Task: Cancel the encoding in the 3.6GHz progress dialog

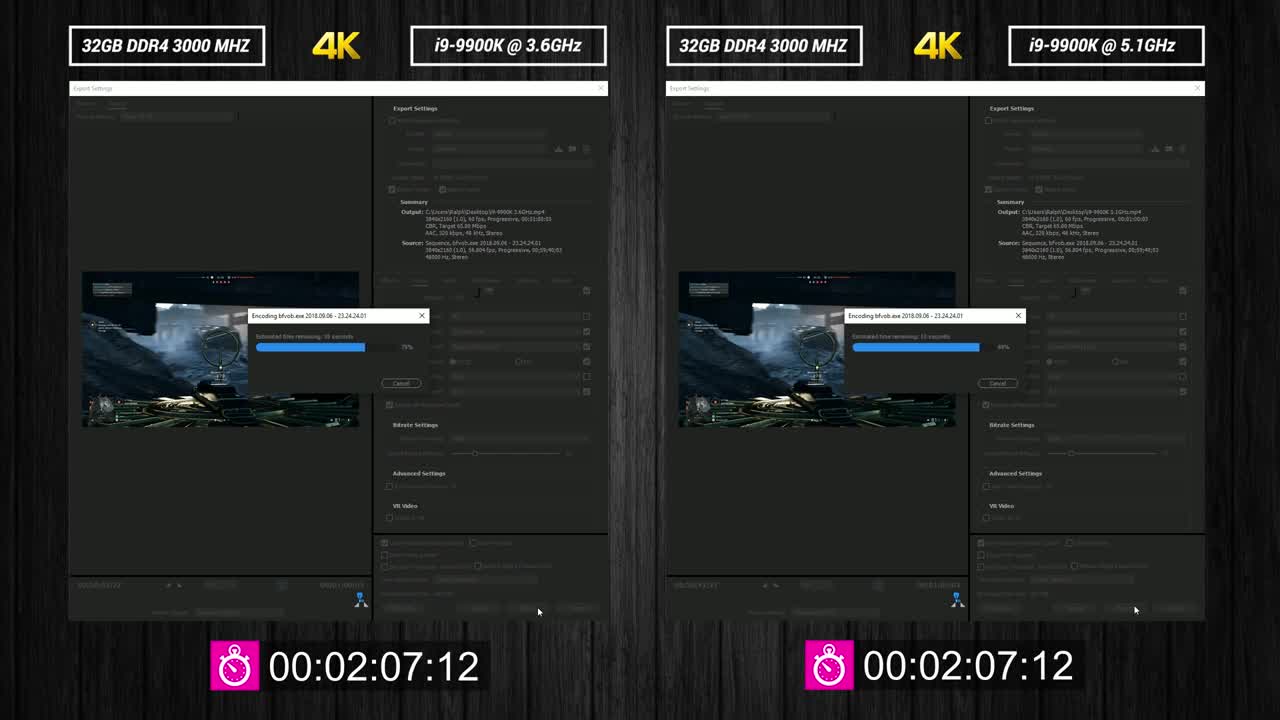Action: click(401, 383)
